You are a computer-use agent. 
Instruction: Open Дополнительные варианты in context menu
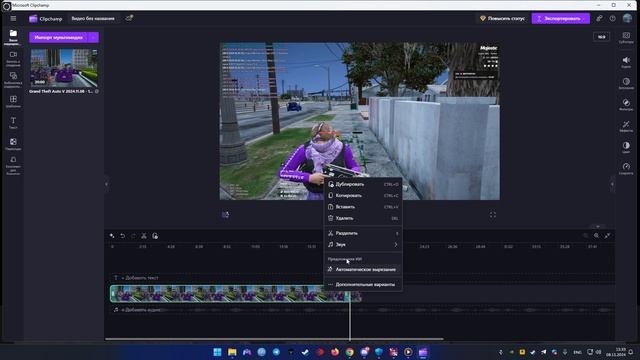pyautogui.click(x=363, y=284)
